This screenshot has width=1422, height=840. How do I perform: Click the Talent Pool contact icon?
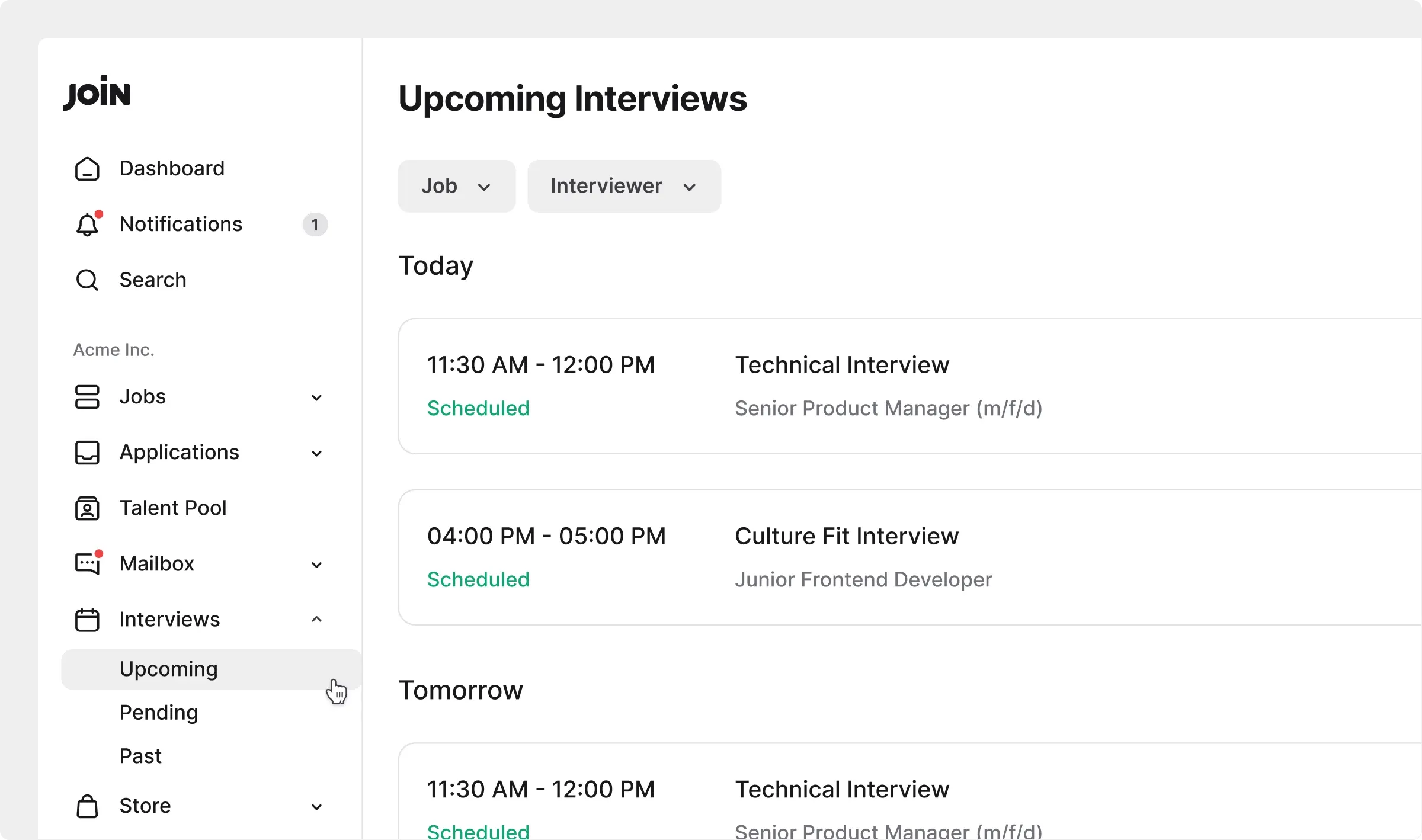87,508
